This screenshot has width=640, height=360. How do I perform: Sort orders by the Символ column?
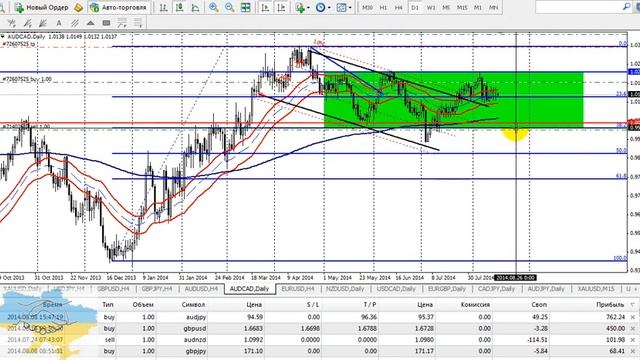[193, 304]
